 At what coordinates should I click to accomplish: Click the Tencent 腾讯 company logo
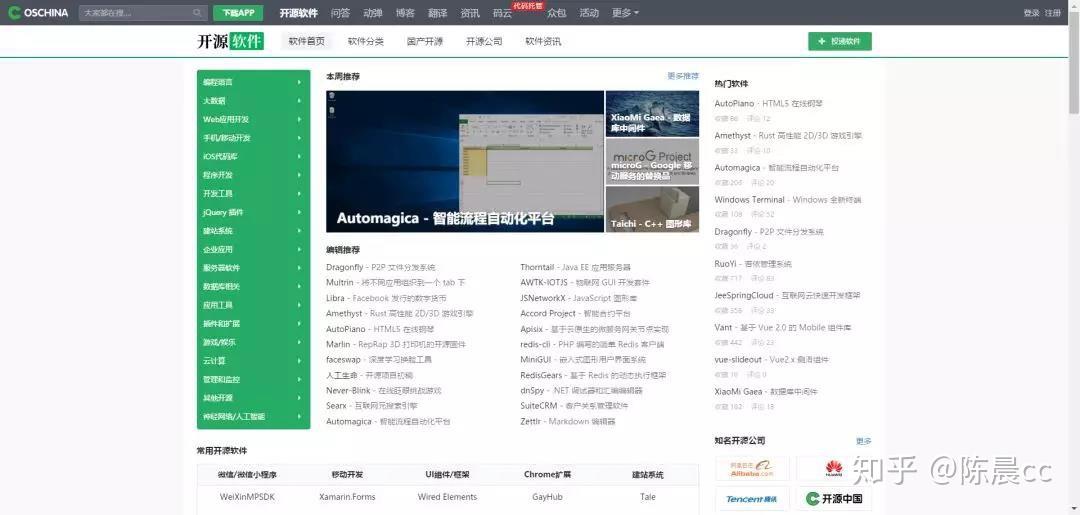751,498
